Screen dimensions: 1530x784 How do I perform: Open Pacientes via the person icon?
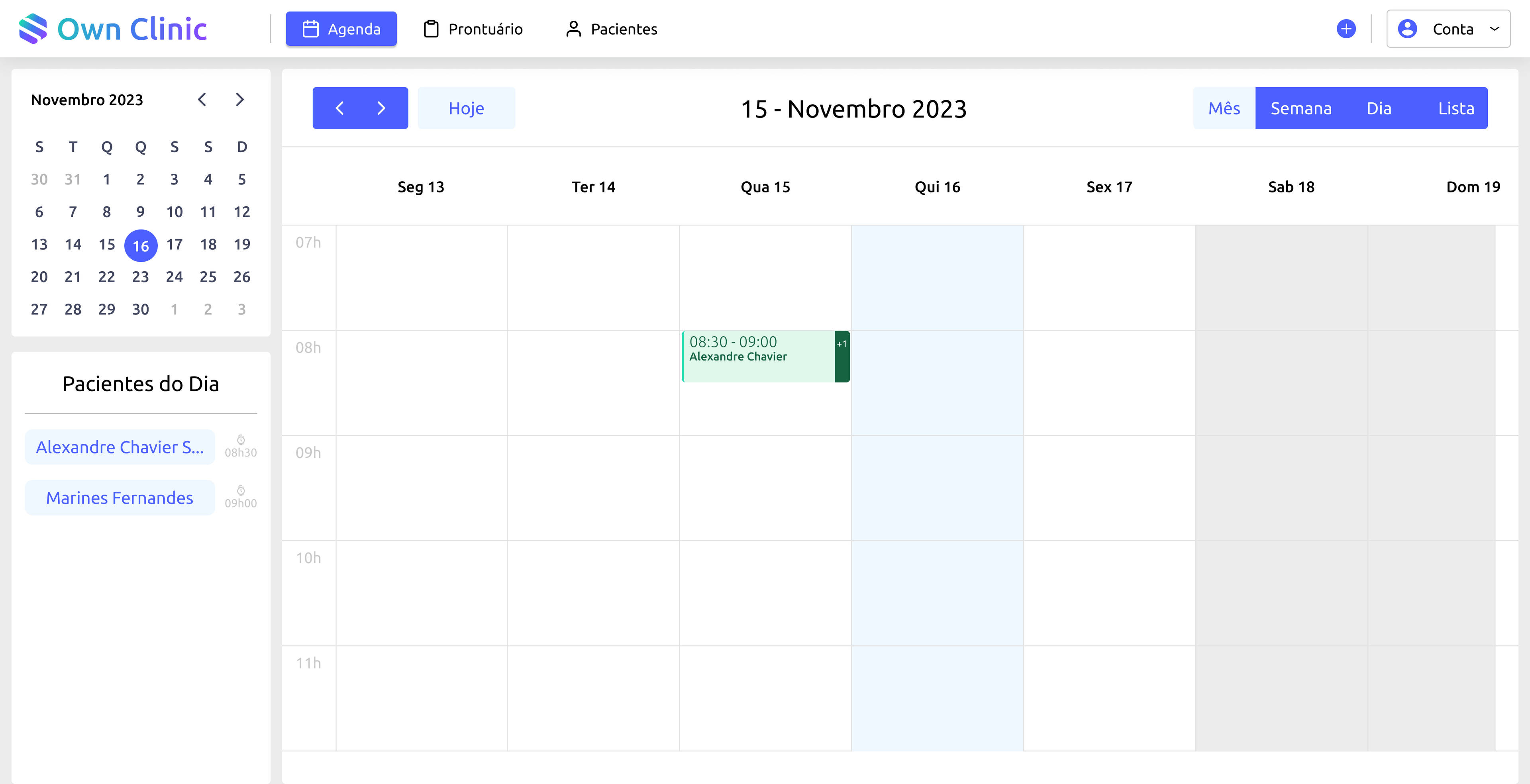pos(573,29)
